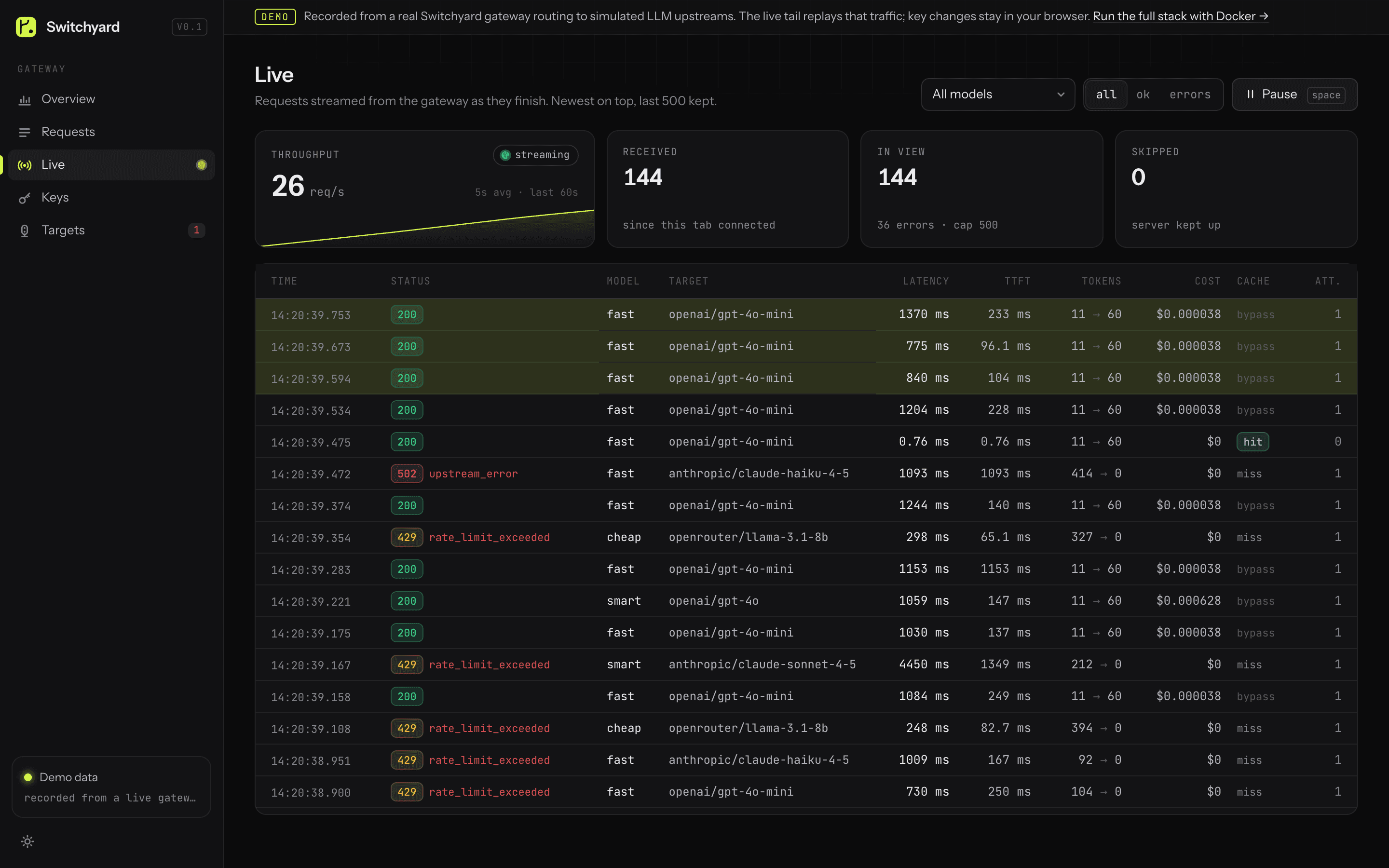
Task: Filter to errors only
Action: pyautogui.click(x=1190, y=95)
